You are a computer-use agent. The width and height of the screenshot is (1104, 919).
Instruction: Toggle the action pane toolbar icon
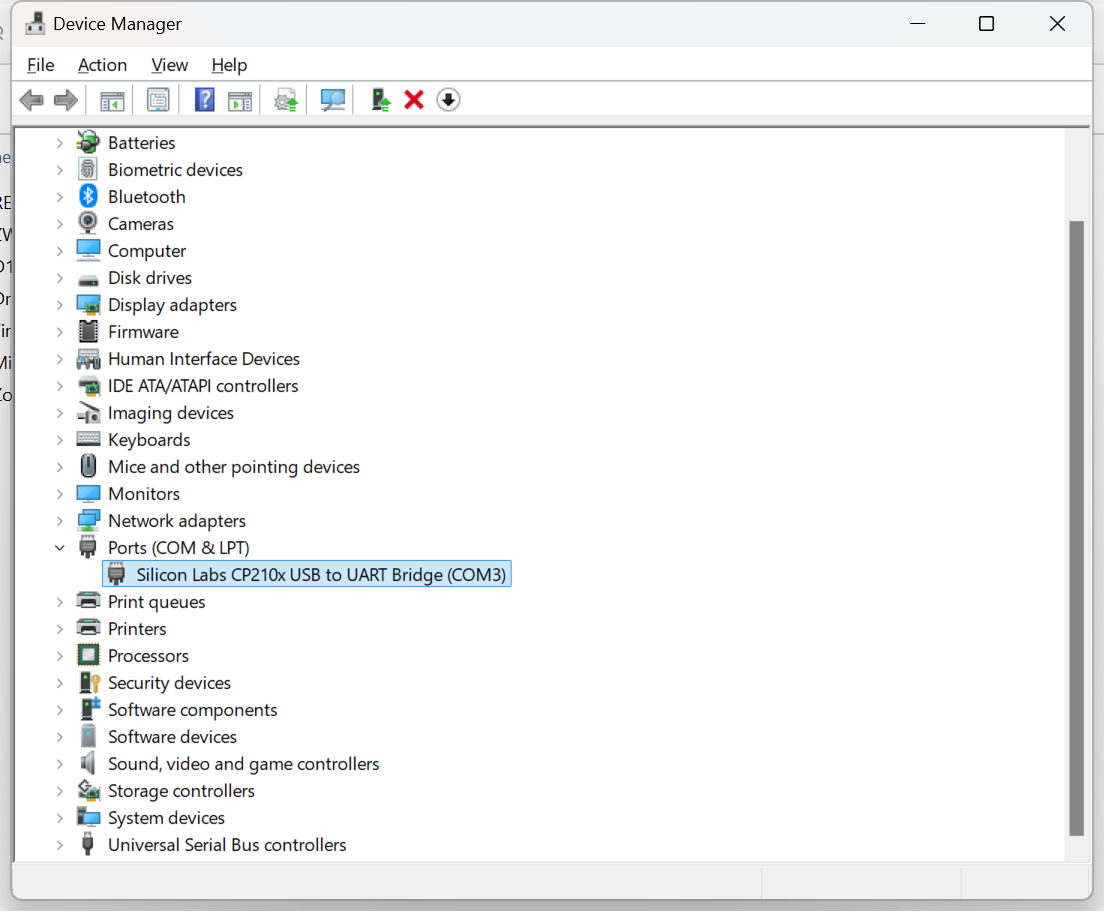(x=239, y=99)
